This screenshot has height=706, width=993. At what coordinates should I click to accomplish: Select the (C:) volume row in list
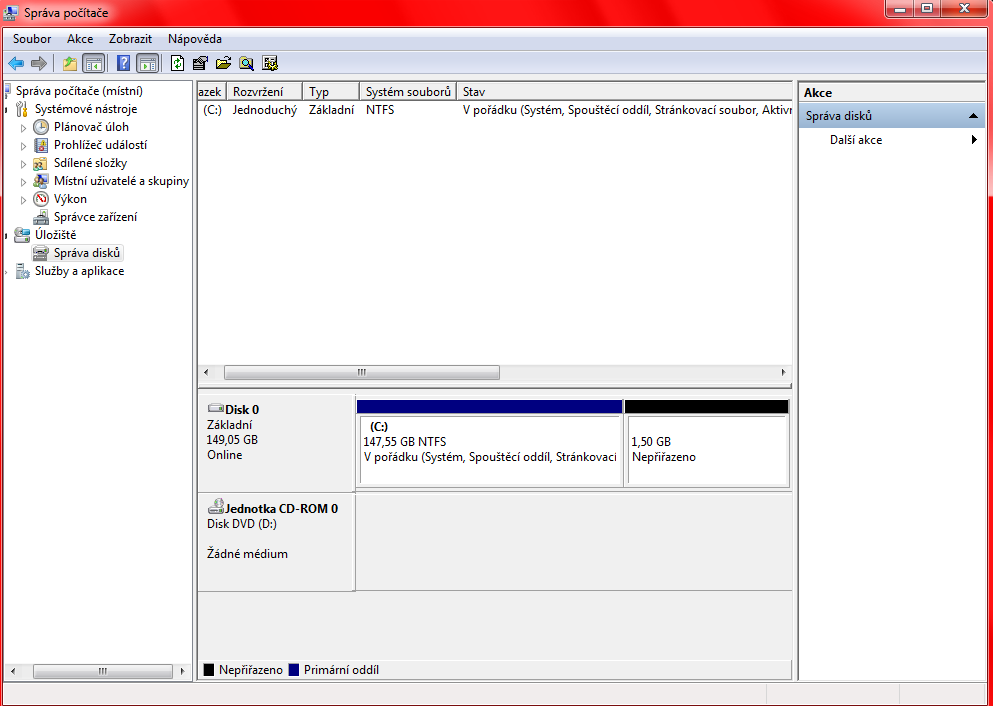pos(495,110)
